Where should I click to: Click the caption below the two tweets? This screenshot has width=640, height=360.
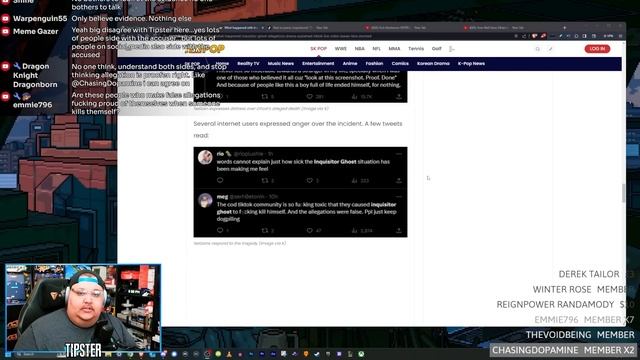pyautogui.click(x=240, y=243)
